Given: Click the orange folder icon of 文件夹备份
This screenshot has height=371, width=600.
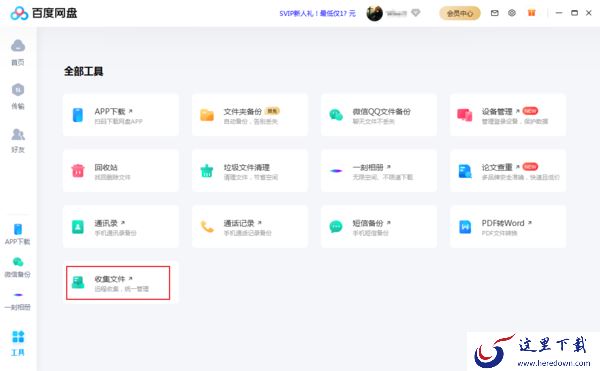Looking at the screenshot, I should [x=207, y=115].
